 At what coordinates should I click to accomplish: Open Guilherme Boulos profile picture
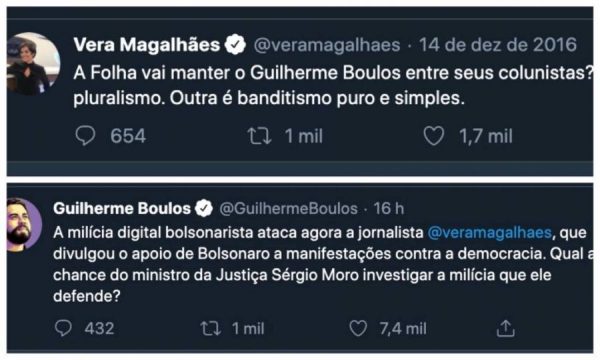click(x=24, y=225)
